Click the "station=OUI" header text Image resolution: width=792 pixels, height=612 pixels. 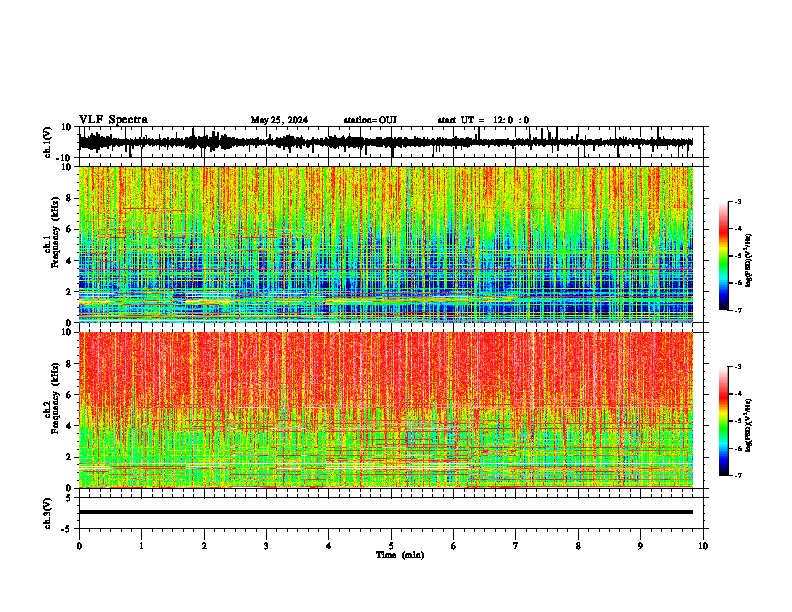click(x=370, y=120)
